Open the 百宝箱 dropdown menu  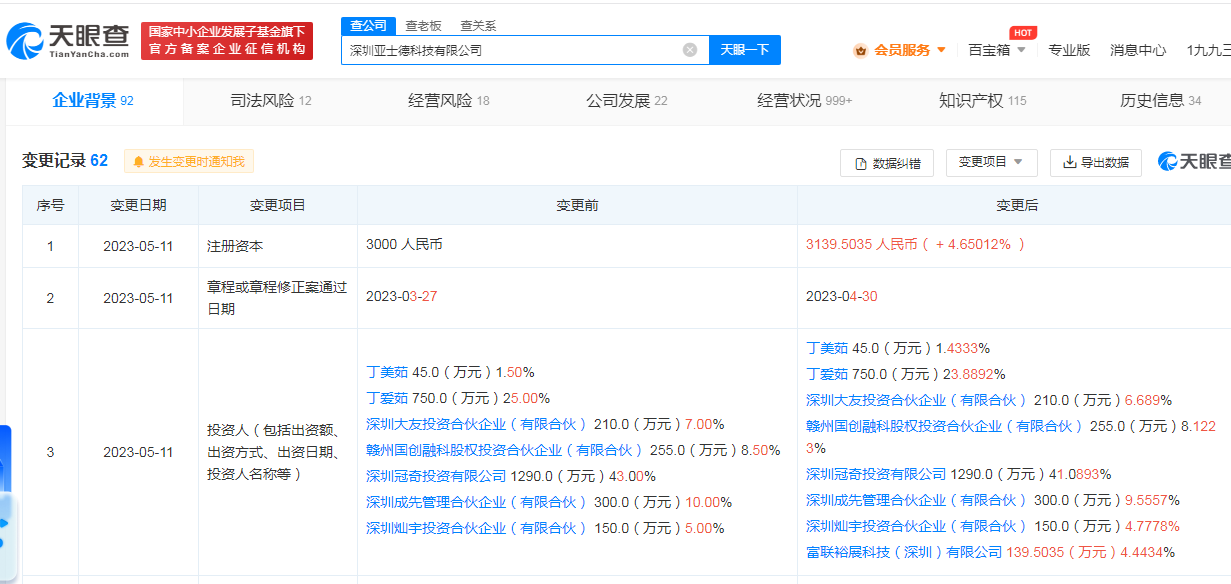997,50
